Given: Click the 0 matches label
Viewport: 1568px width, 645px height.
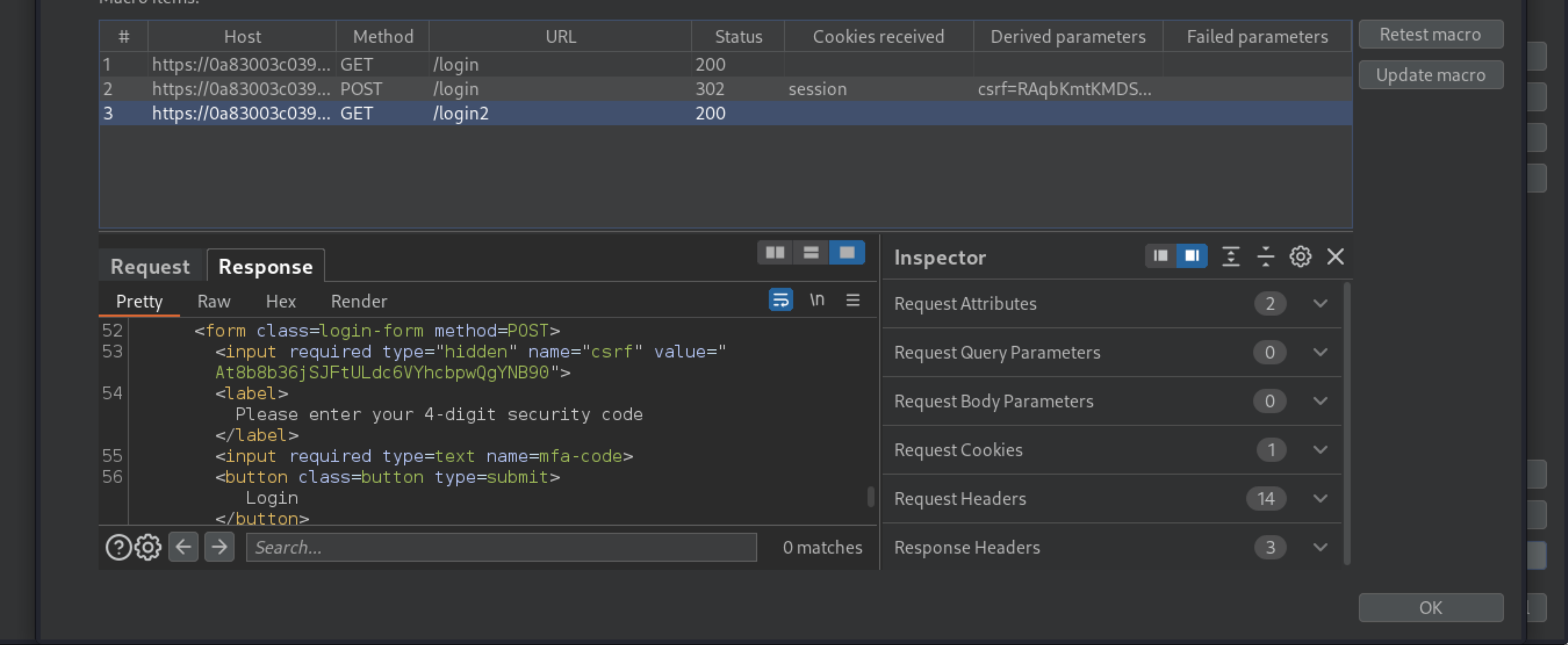Looking at the screenshot, I should [822, 547].
